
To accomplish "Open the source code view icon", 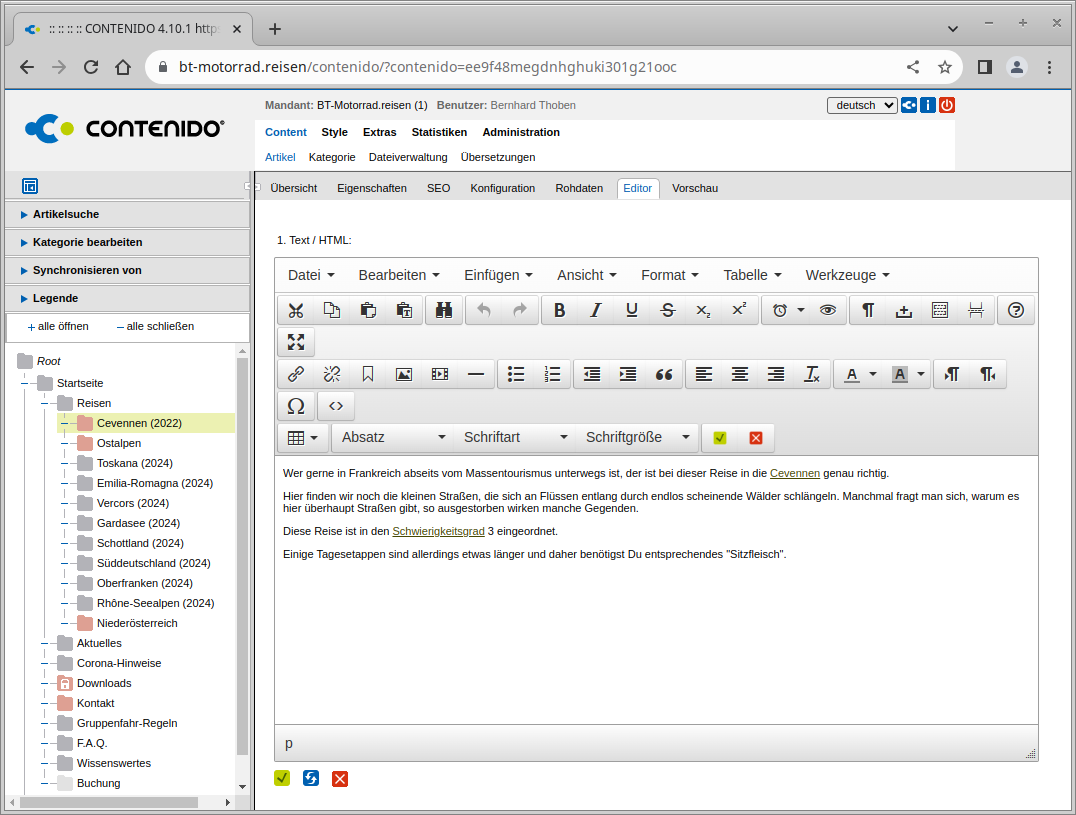I will coord(336,406).
